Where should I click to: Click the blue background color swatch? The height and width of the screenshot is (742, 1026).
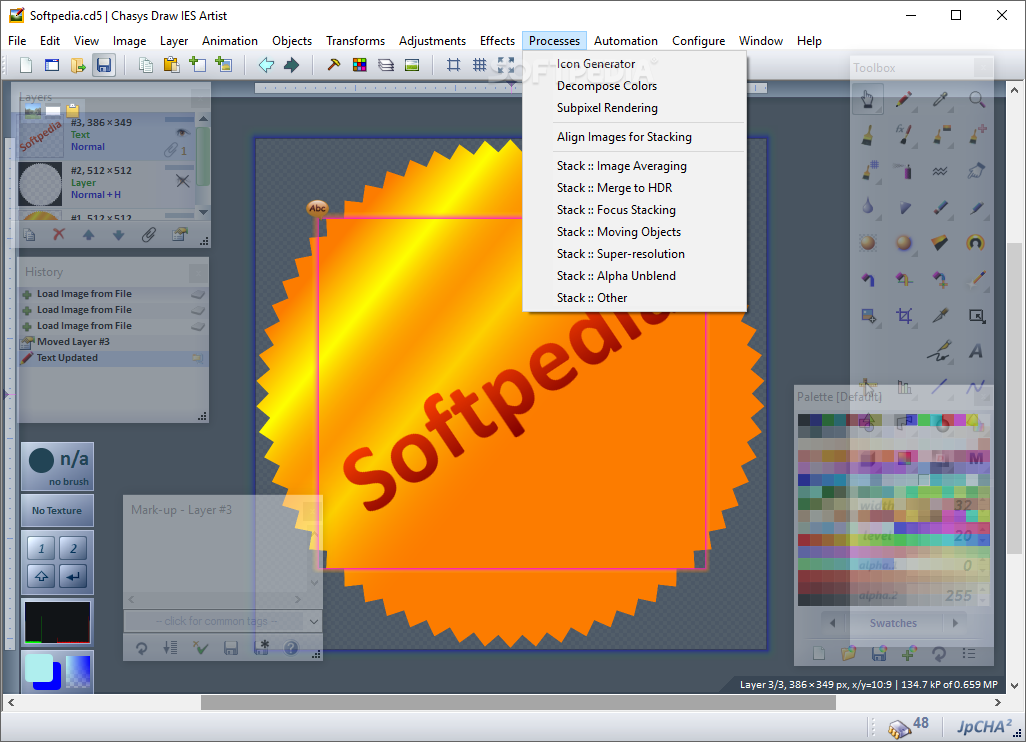coord(56,682)
